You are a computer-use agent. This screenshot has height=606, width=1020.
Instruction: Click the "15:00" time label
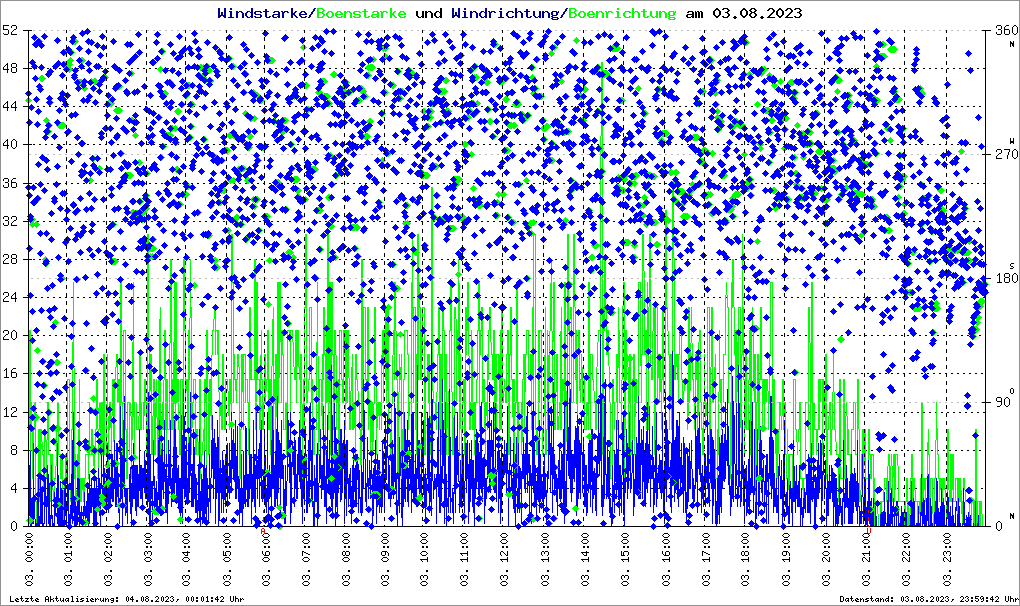624,549
